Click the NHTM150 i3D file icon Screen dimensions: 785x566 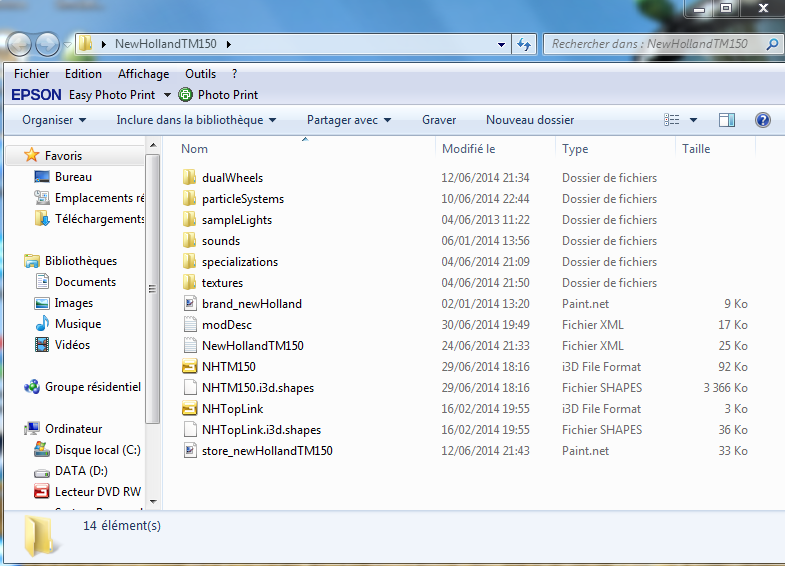point(190,366)
